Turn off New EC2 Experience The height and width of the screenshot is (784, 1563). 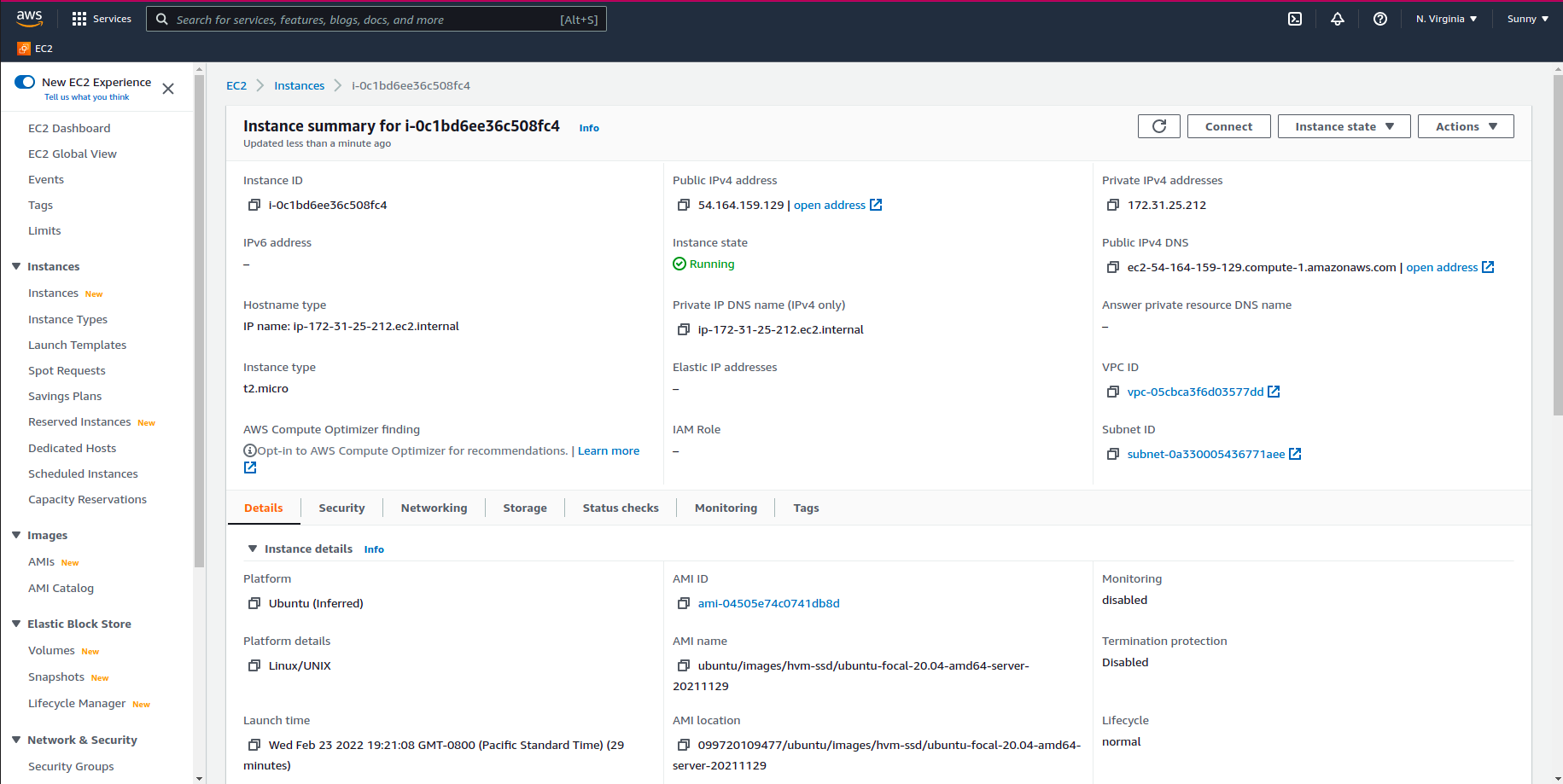tap(23, 81)
